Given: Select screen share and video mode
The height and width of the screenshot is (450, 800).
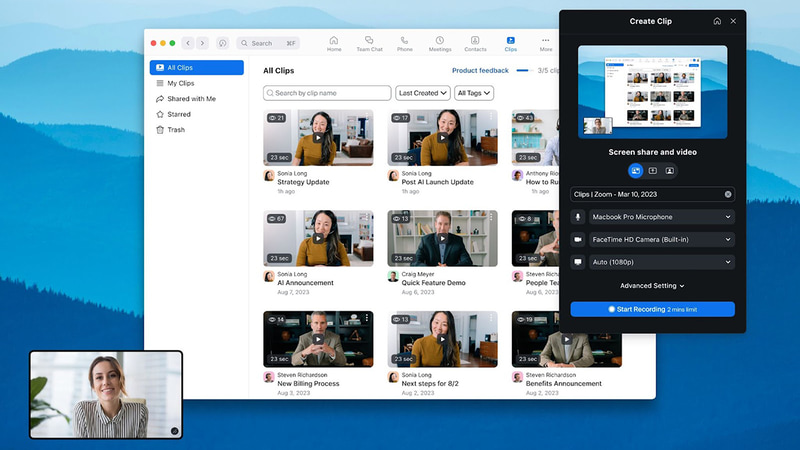Looking at the screenshot, I should [x=635, y=171].
